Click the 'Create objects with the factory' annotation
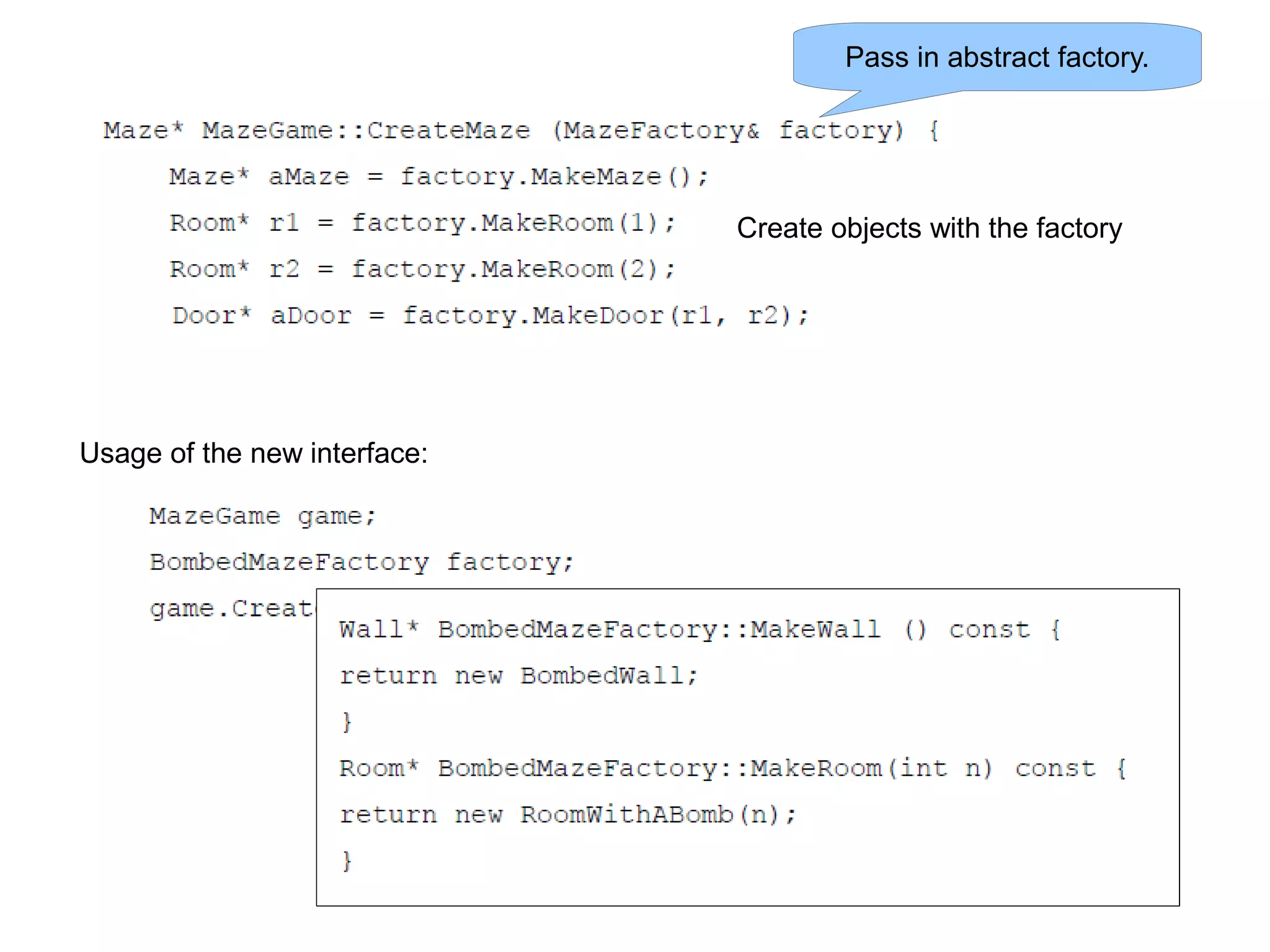This screenshot has width=1270, height=952. (929, 228)
